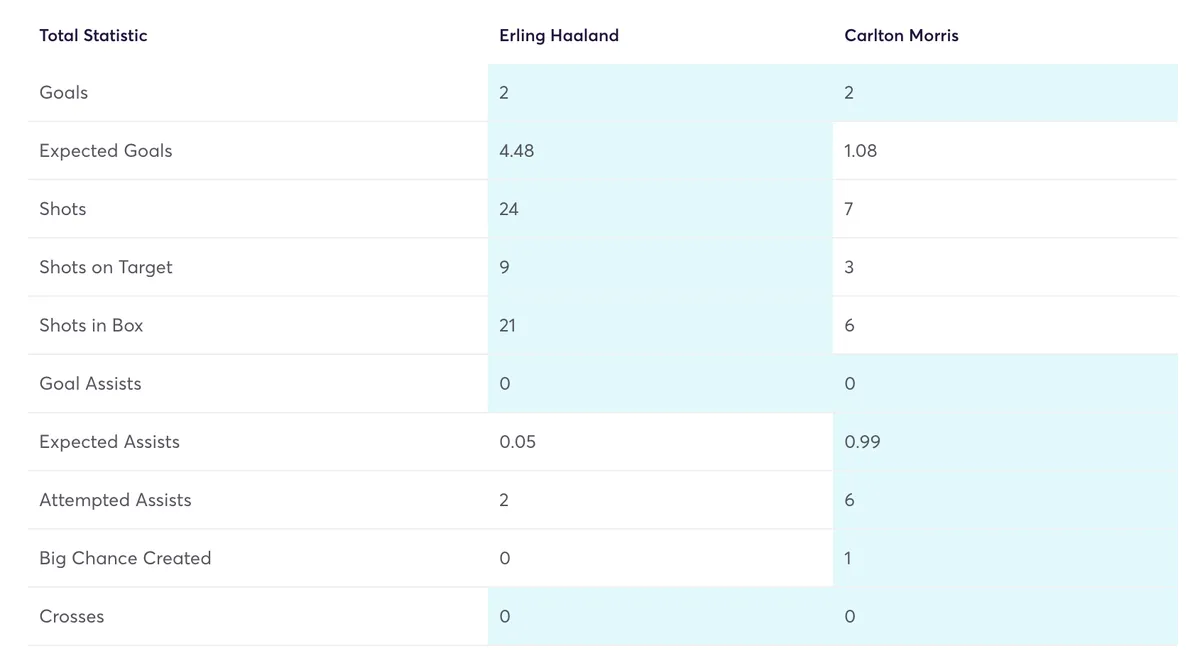The image size is (1200, 663).
Task: Select Morris's Attempted Assists value 6
Action: tap(849, 500)
